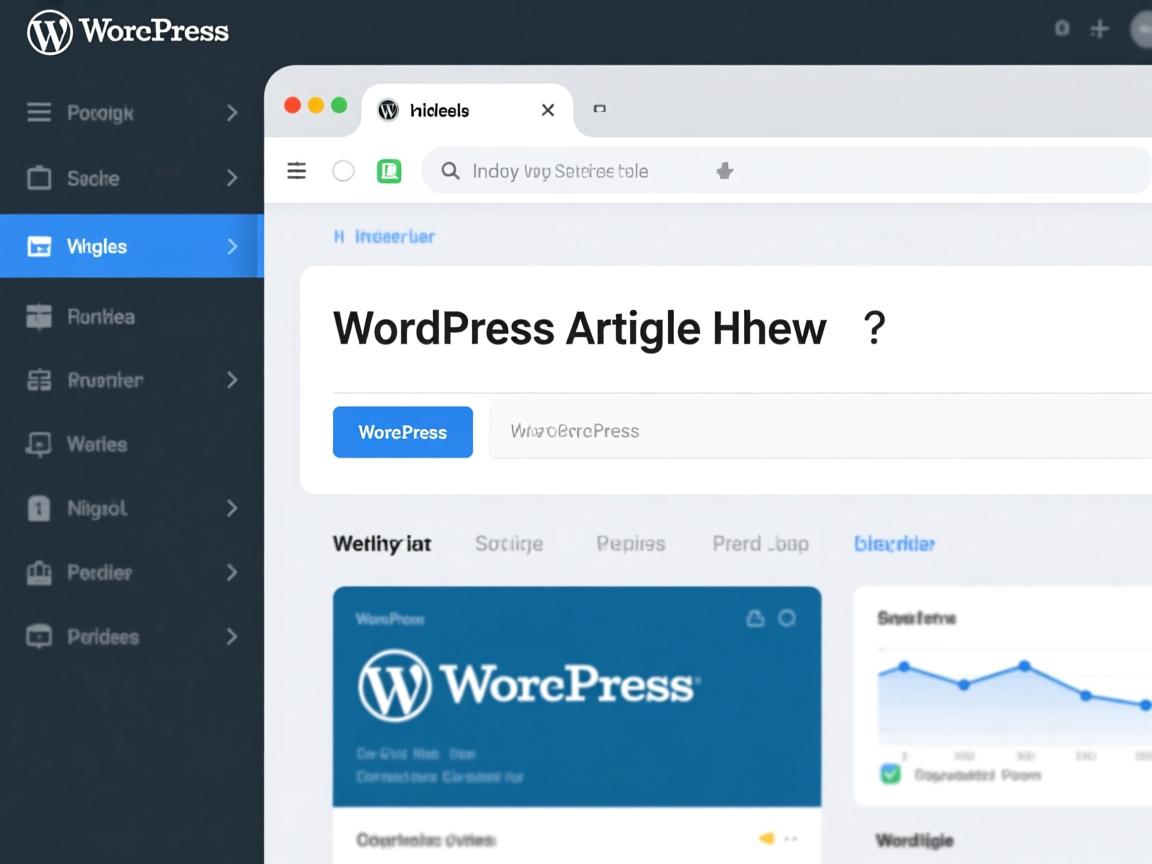Click the notification bell in the top bar
The image size is (1152, 864).
tap(1060, 29)
